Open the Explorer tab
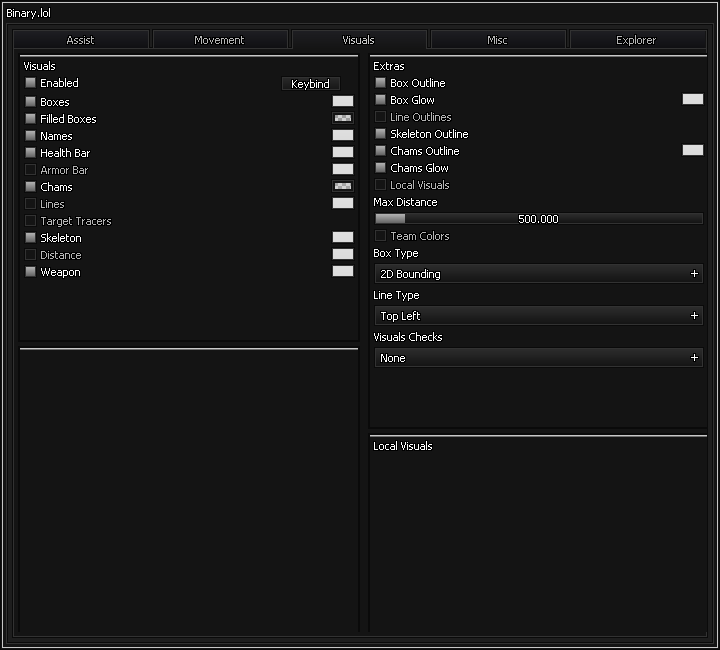 point(636,40)
